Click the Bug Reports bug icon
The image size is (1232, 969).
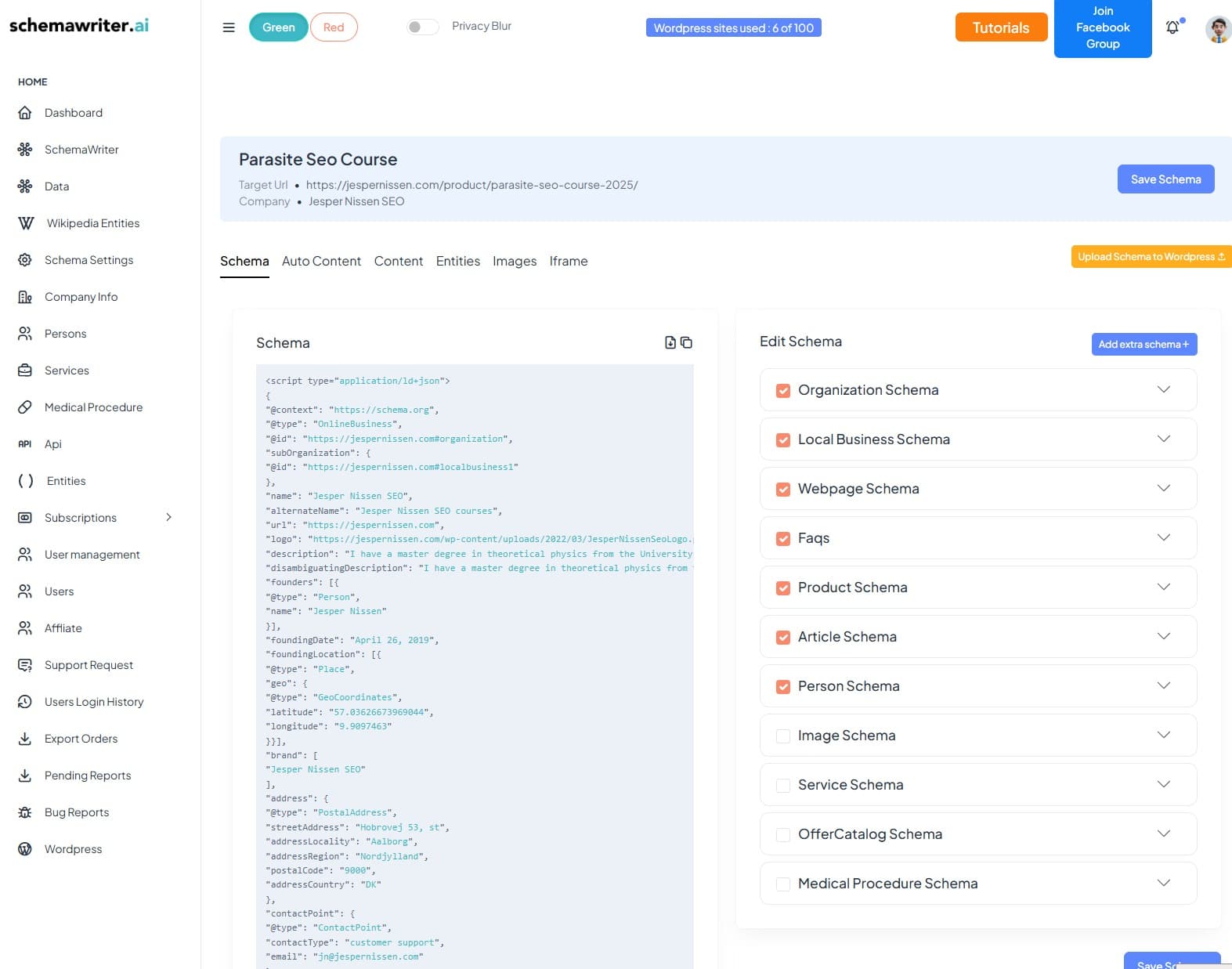25,812
